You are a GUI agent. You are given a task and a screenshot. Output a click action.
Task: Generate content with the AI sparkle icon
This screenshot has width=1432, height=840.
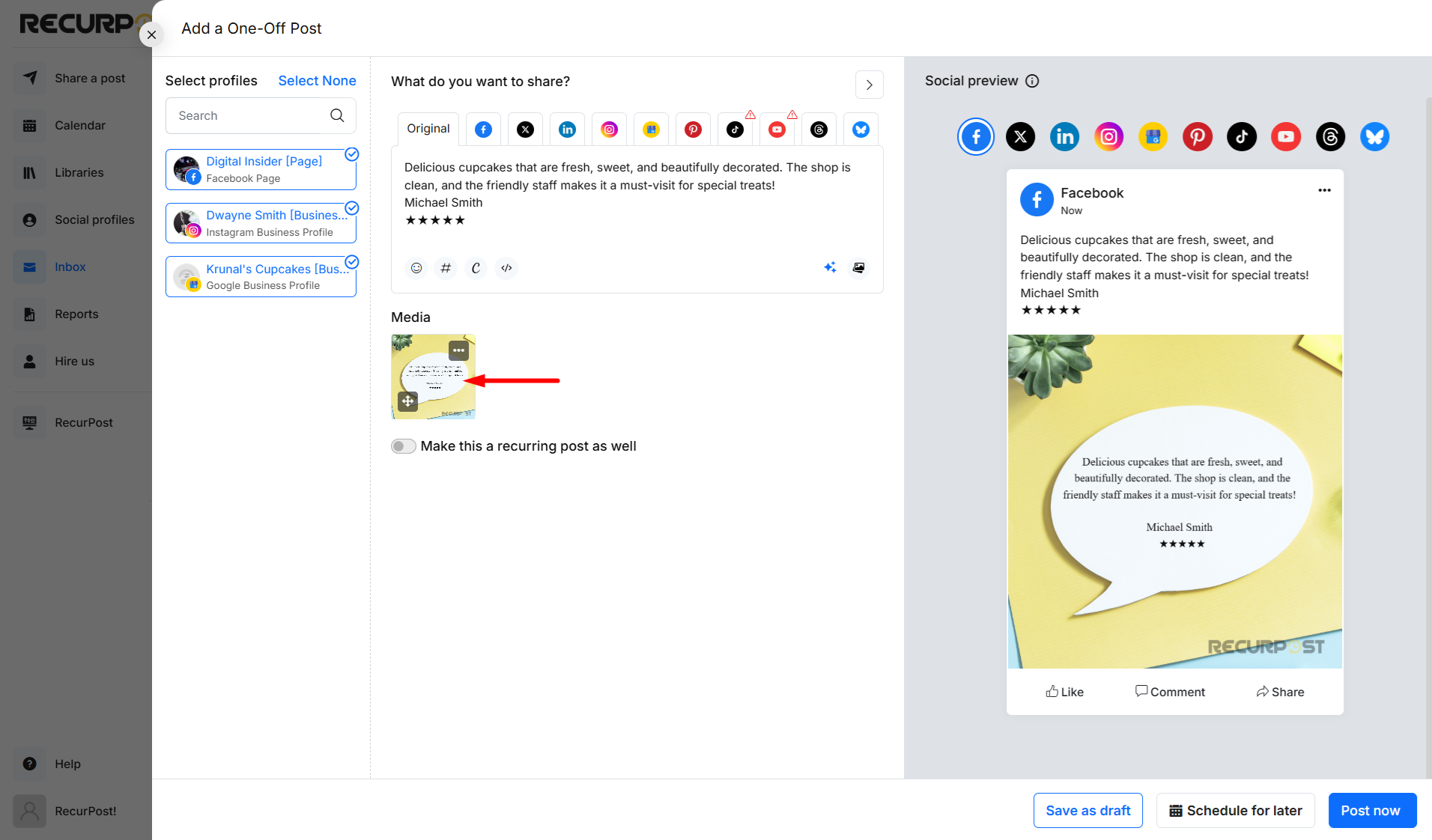pos(830,267)
